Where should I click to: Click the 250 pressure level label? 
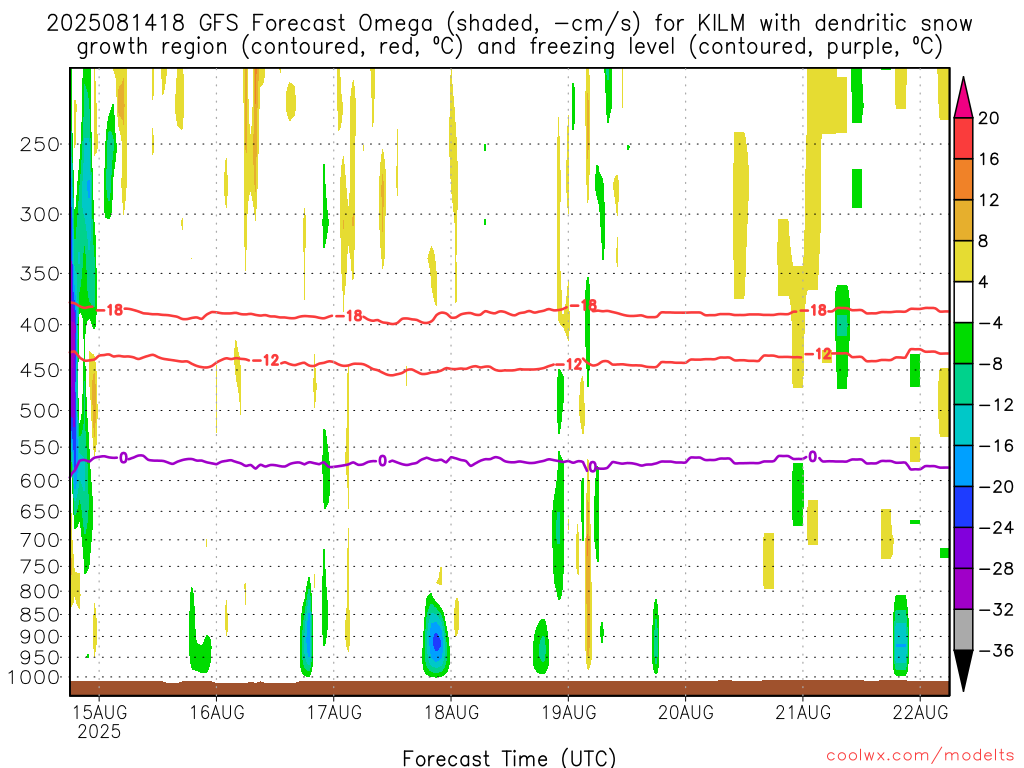click(40, 144)
